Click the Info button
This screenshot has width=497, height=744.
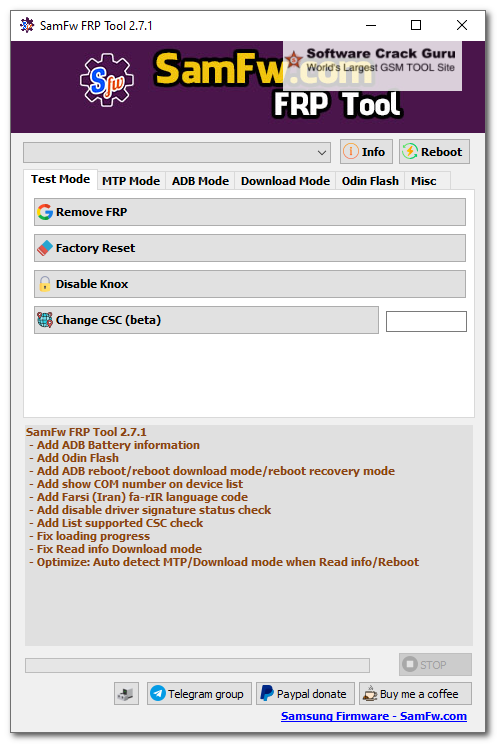click(x=366, y=152)
